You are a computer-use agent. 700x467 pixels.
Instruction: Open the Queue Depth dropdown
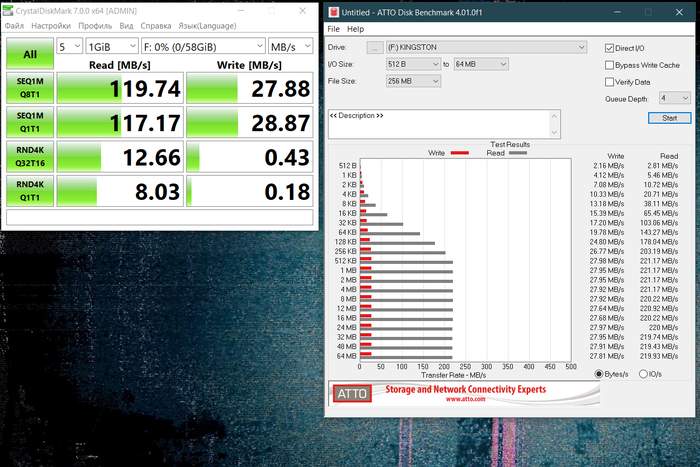(x=675, y=98)
